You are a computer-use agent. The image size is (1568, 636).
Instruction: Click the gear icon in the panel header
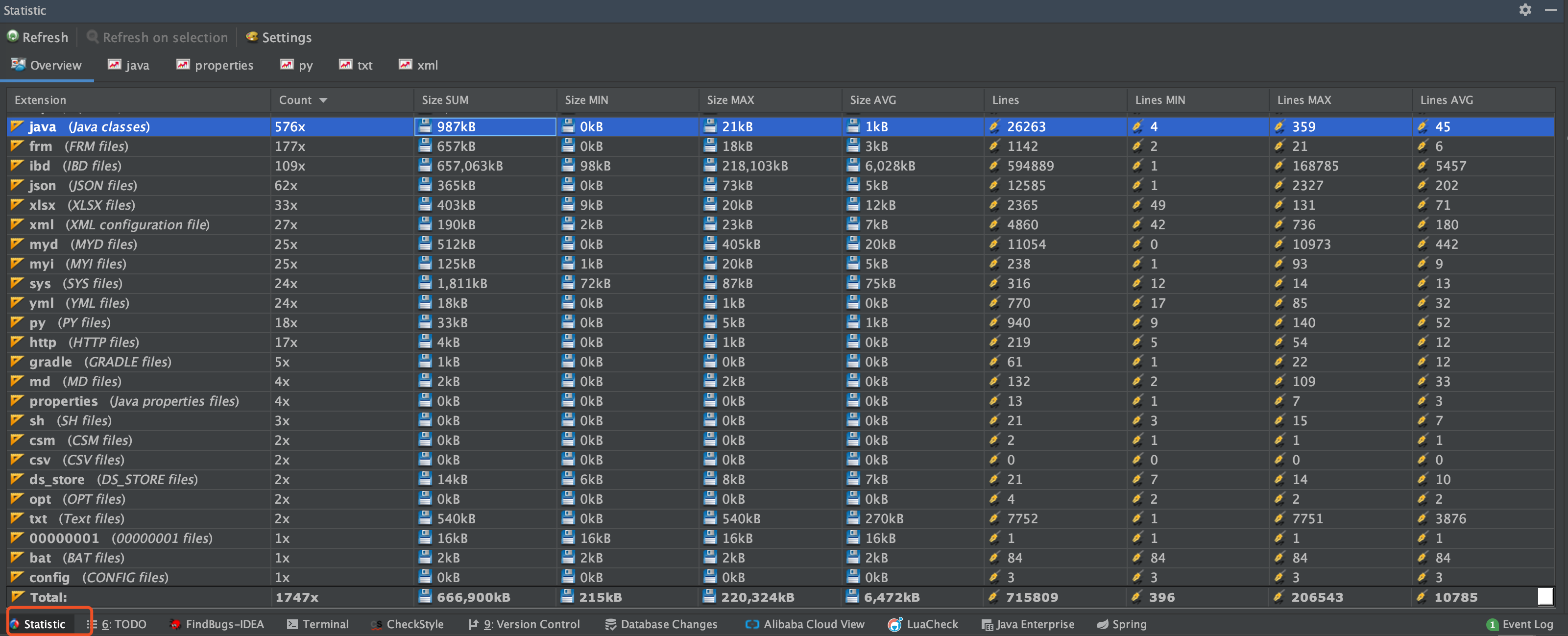coord(1525,10)
